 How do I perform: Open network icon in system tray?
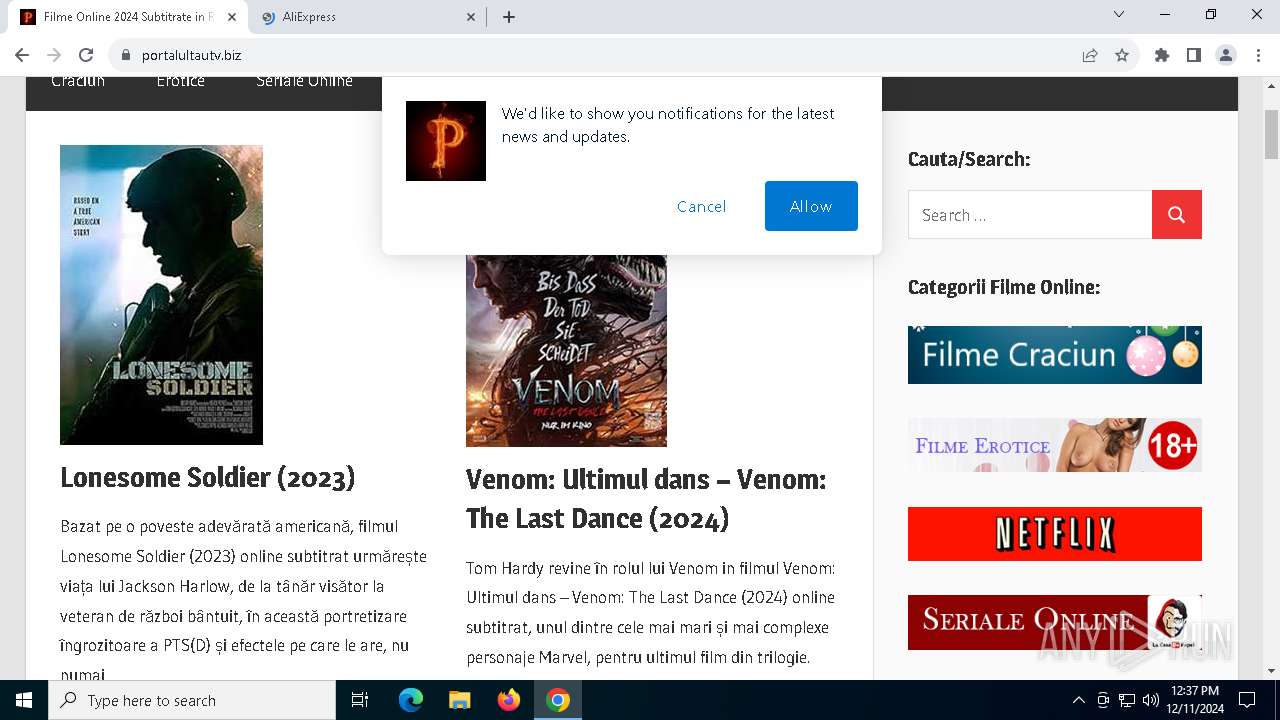[1127, 700]
